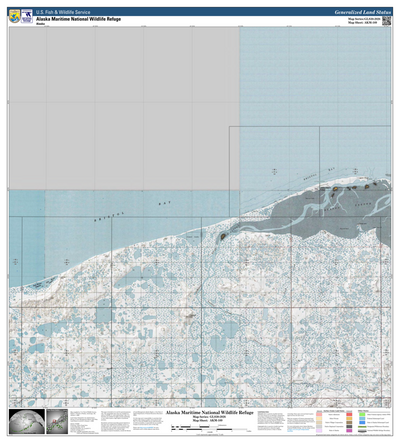This screenshot has width=400, height=443.
Task: Pick the magenta legend swatch
Action: click(x=349, y=430)
